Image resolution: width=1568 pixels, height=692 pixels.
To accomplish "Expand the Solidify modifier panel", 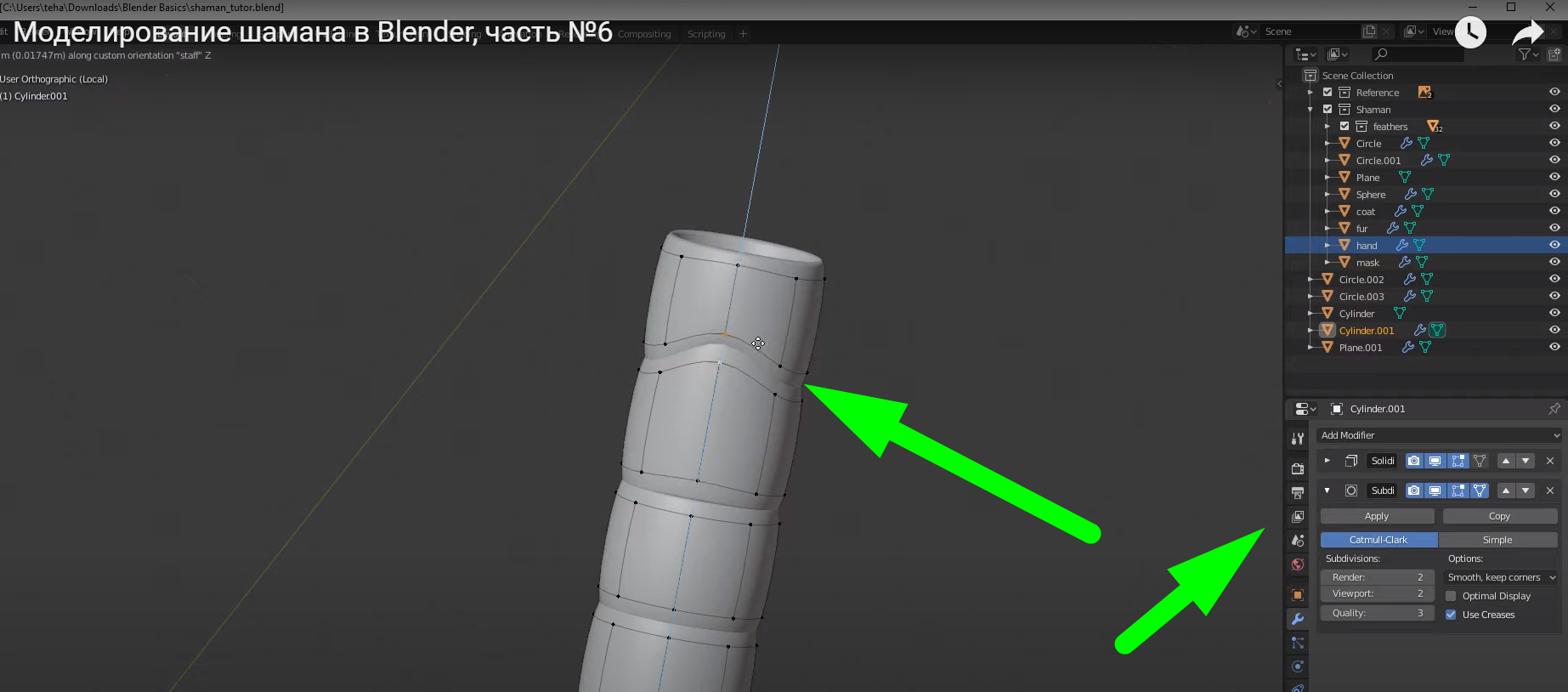I will tap(1327, 461).
